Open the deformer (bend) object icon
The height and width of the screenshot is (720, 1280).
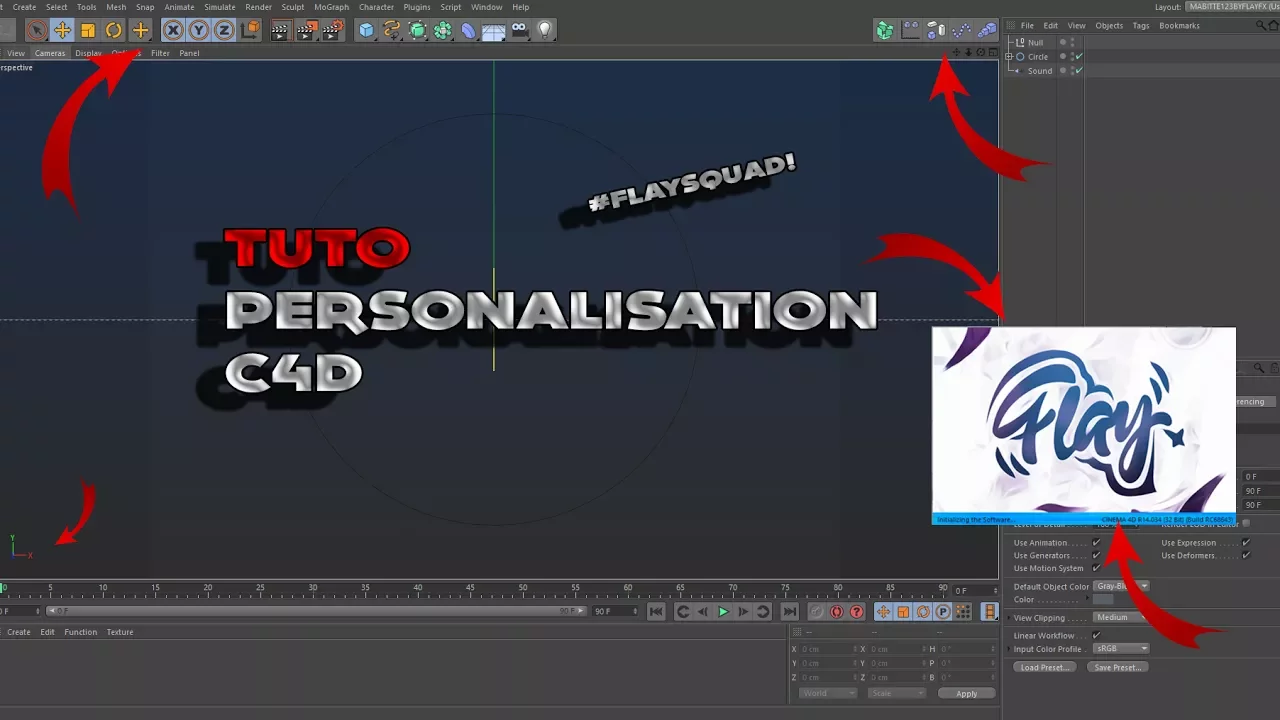[468, 30]
